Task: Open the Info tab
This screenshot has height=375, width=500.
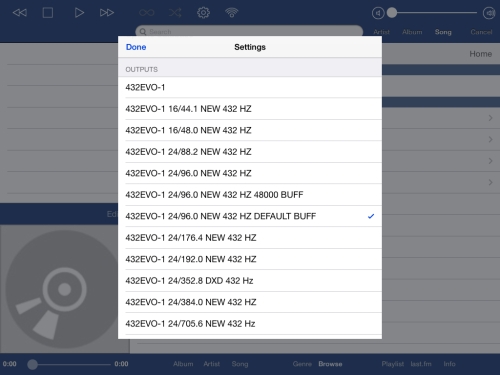Action: click(x=449, y=364)
